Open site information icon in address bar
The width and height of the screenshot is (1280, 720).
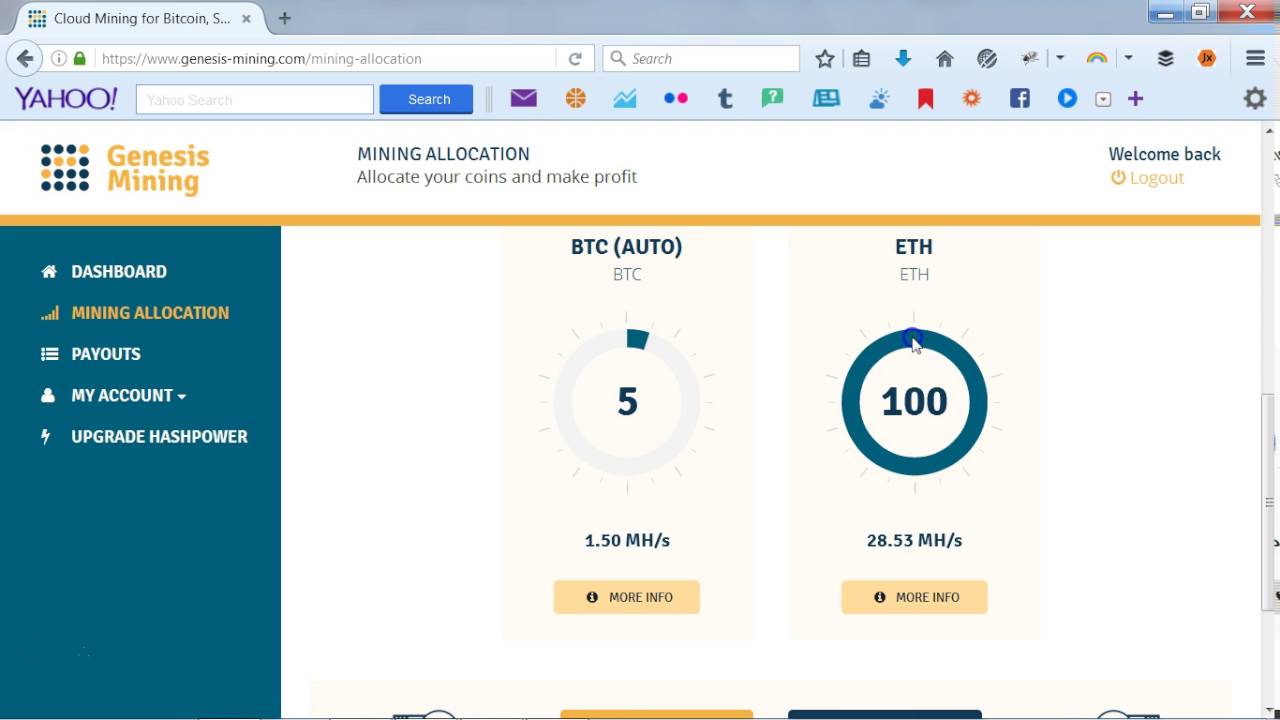tap(58, 59)
